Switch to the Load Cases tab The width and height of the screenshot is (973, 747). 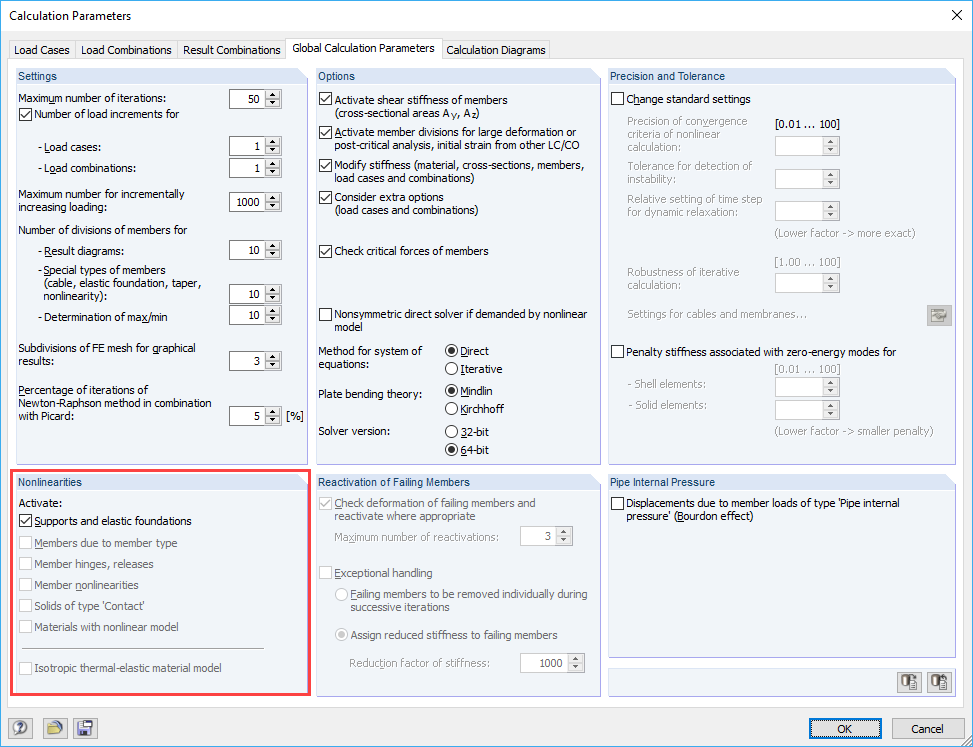(x=42, y=50)
